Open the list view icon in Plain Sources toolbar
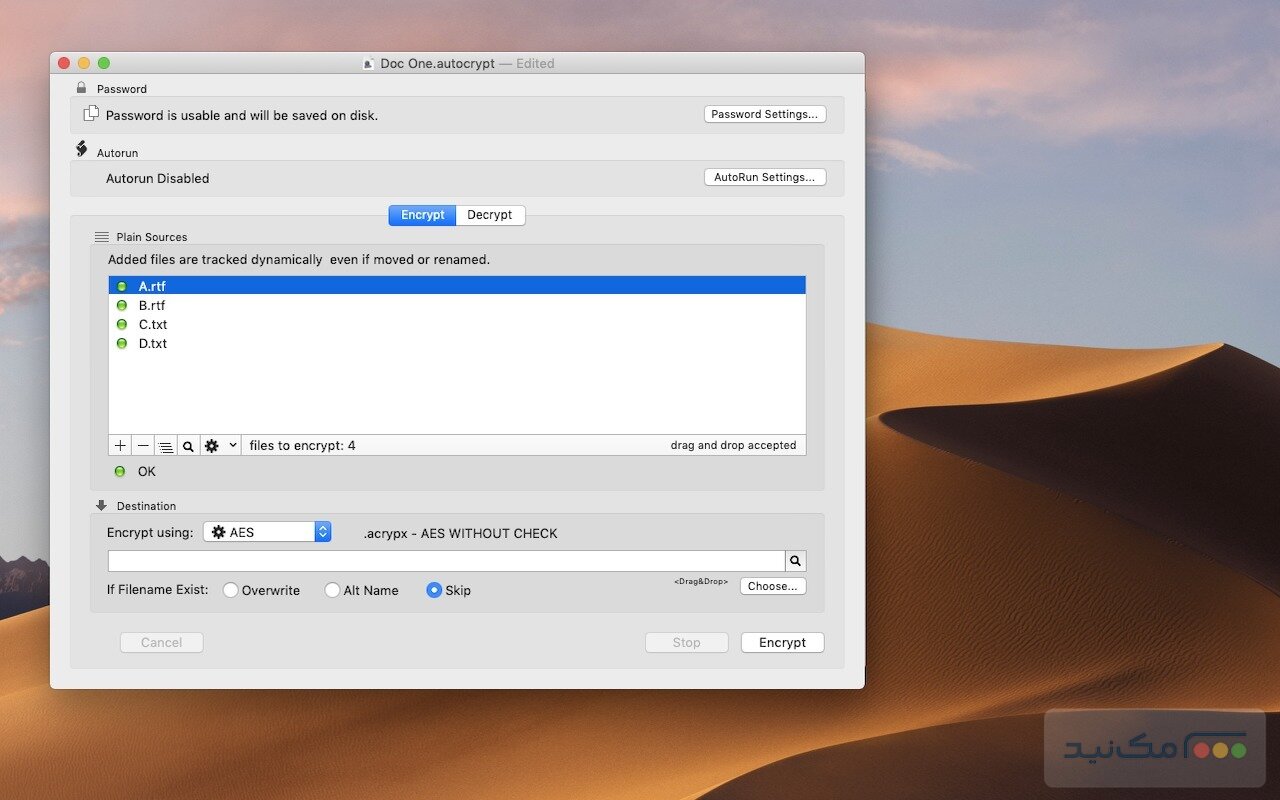1280x800 pixels. pyautogui.click(x=165, y=445)
